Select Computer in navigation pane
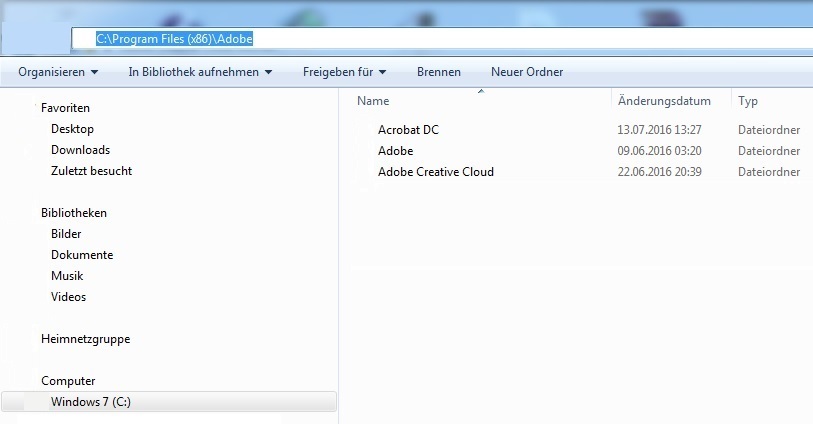 (68, 381)
